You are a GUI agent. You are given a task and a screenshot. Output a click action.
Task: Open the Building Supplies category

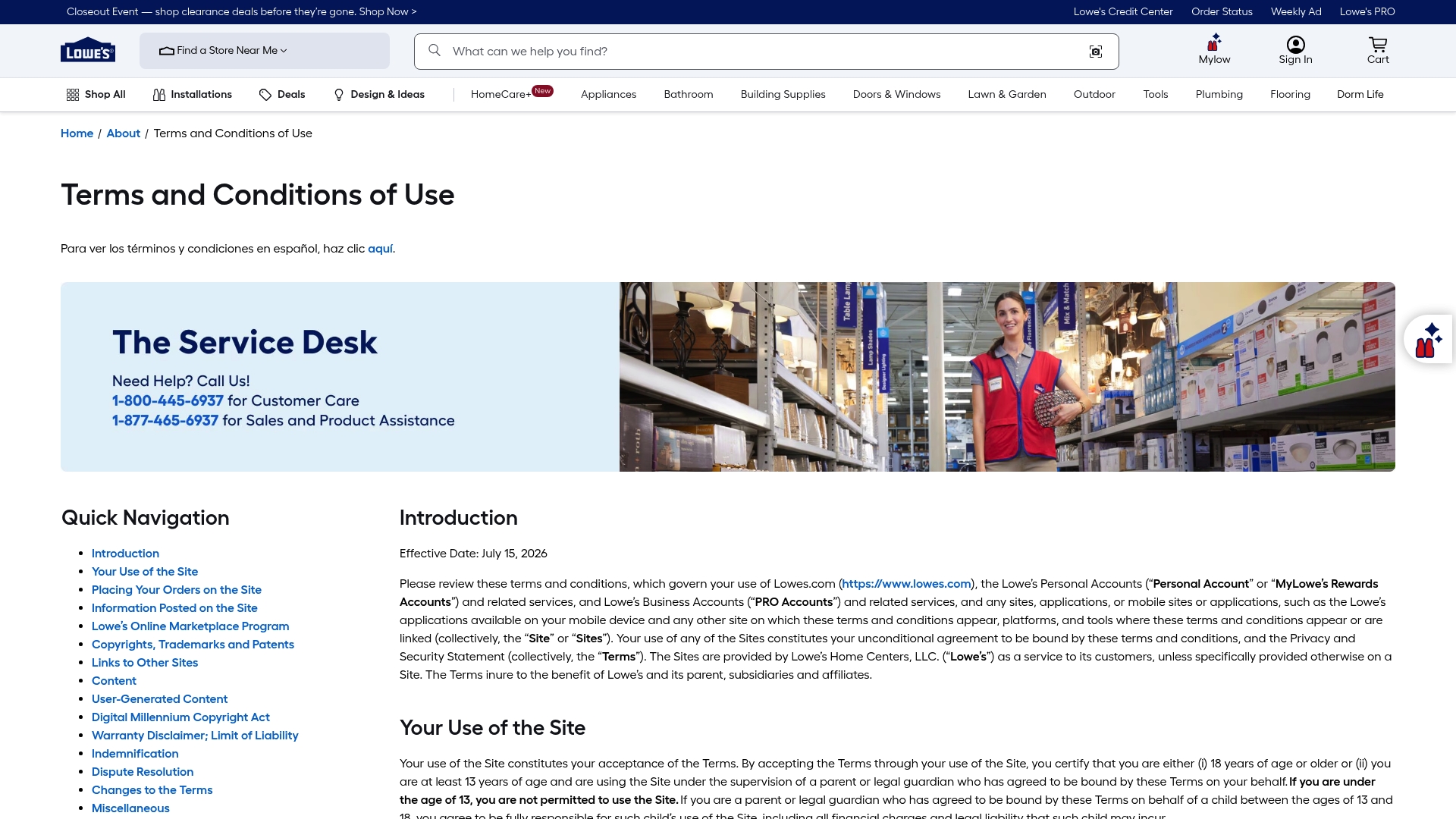(783, 94)
